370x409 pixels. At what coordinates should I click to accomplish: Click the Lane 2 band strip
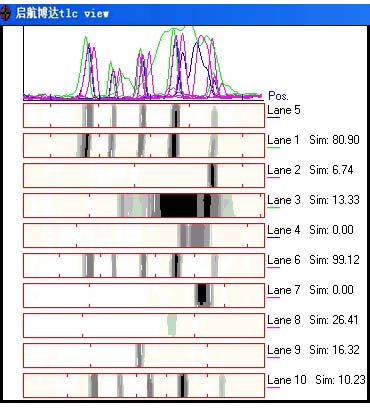click(144, 175)
